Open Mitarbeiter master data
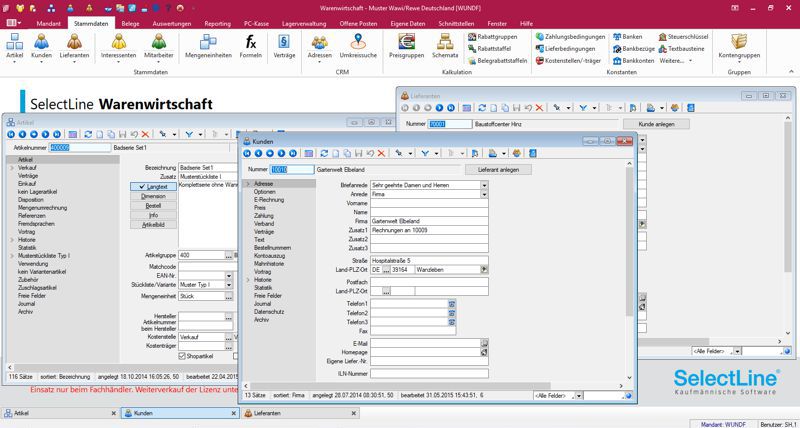800x428 pixels. [x=159, y=46]
